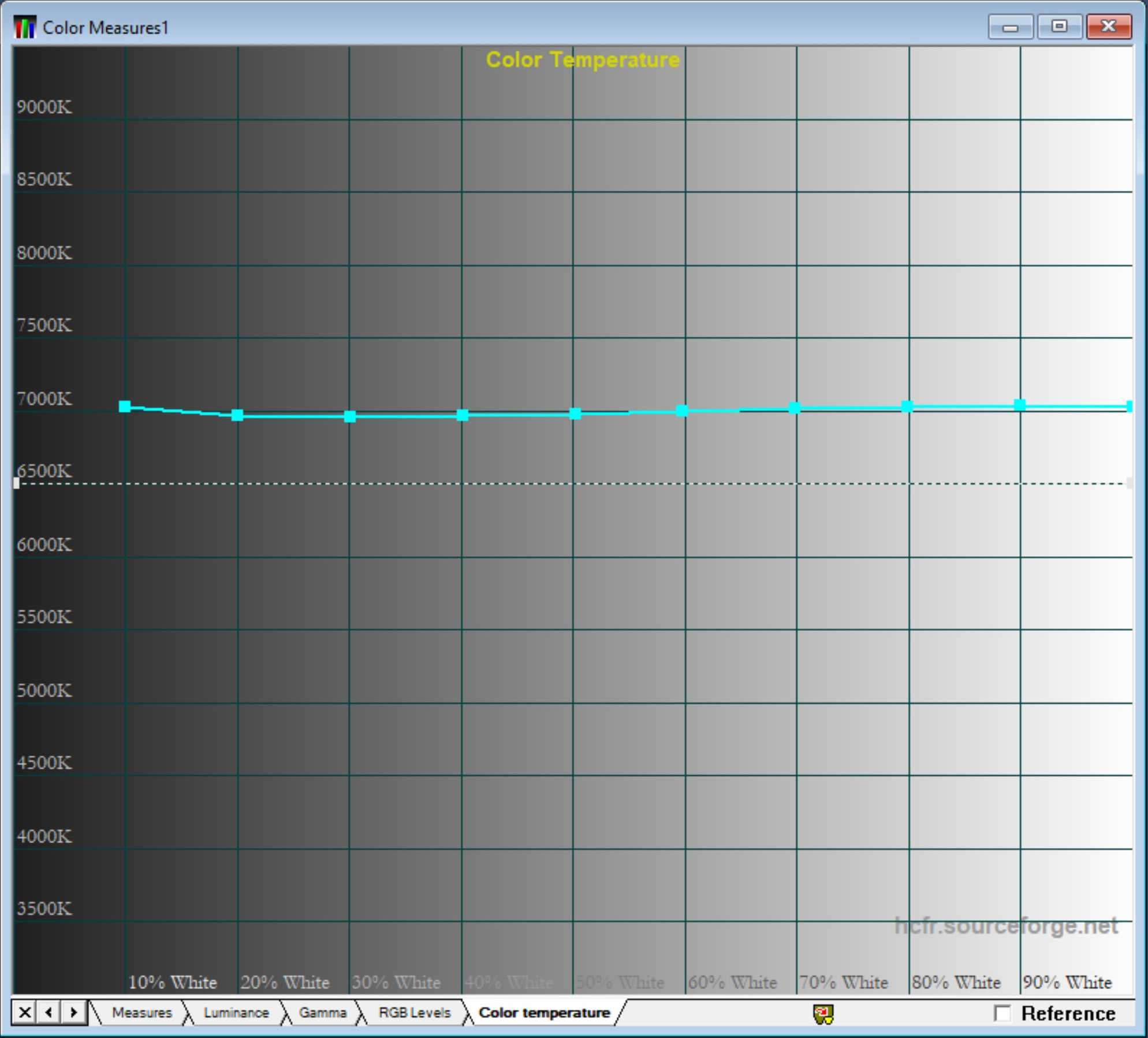Click the next tab right arrow

pos(73,1013)
